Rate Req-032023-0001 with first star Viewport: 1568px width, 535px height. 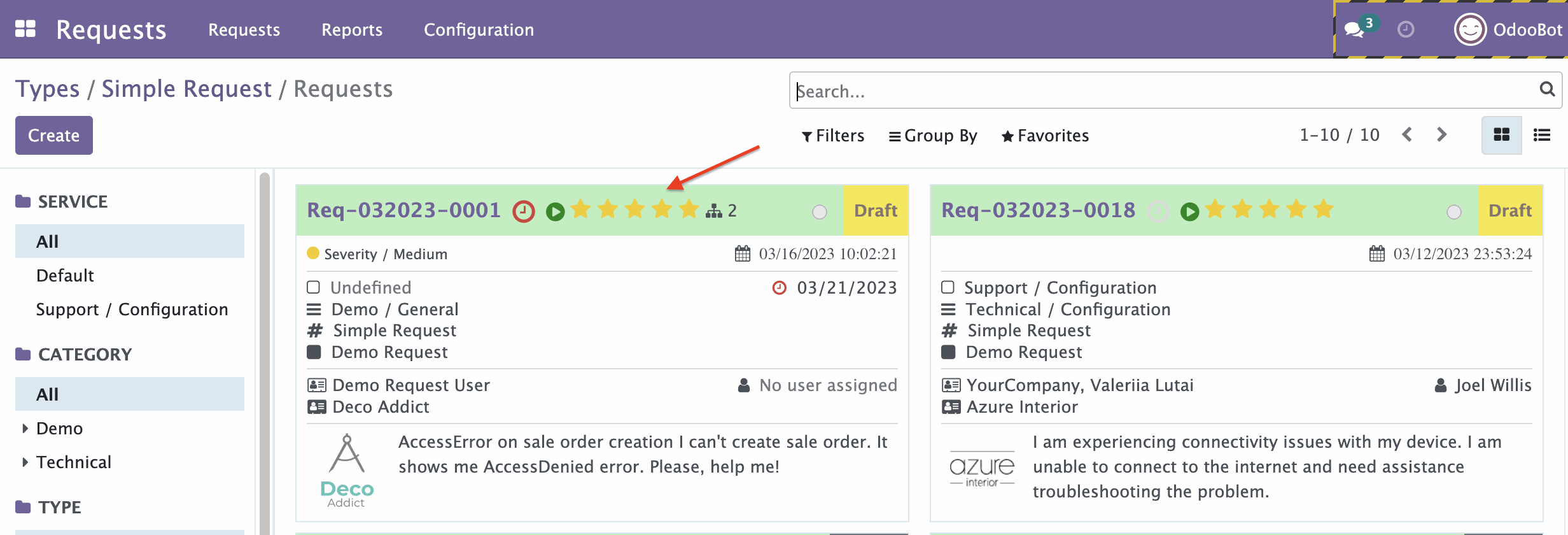[580, 209]
